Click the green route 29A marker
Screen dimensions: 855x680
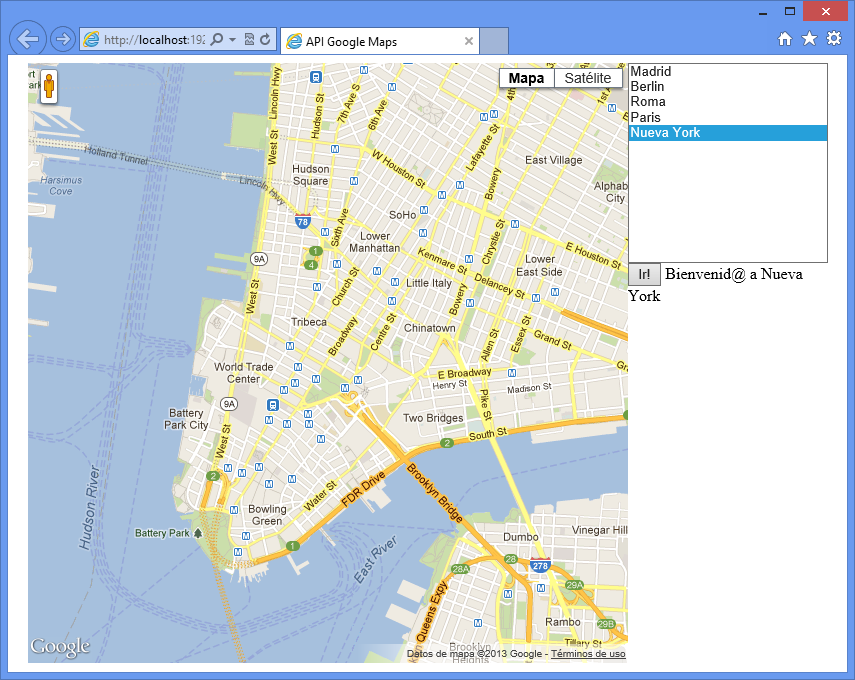coord(575,585)
